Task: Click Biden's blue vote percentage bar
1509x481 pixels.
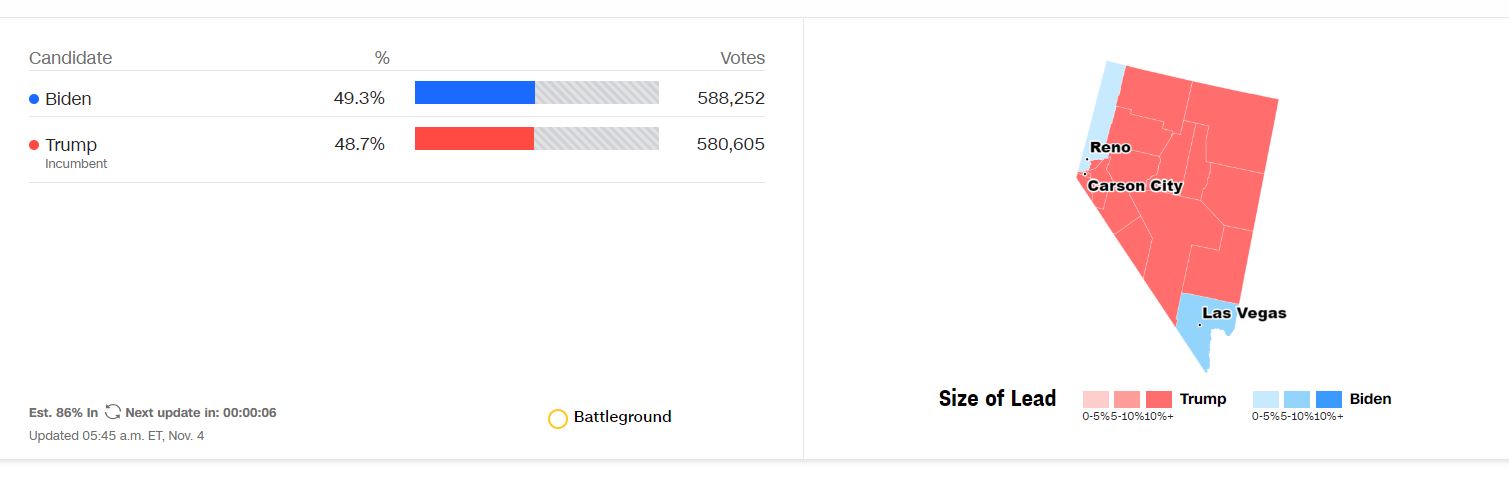Action: (474, 93)
